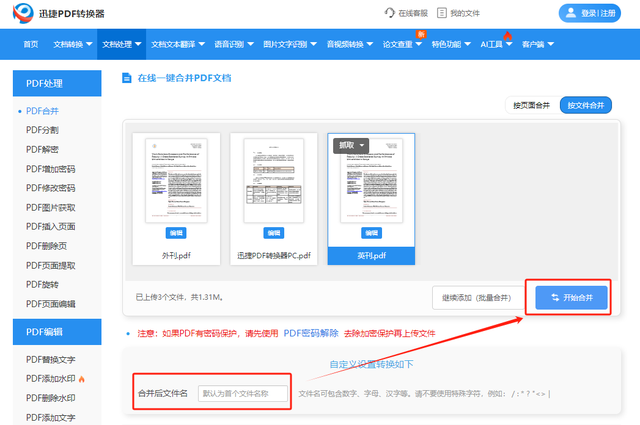Expand 文档转换 dropdown menu
Screen dimensions: 640x425
[x=73, y=44]
